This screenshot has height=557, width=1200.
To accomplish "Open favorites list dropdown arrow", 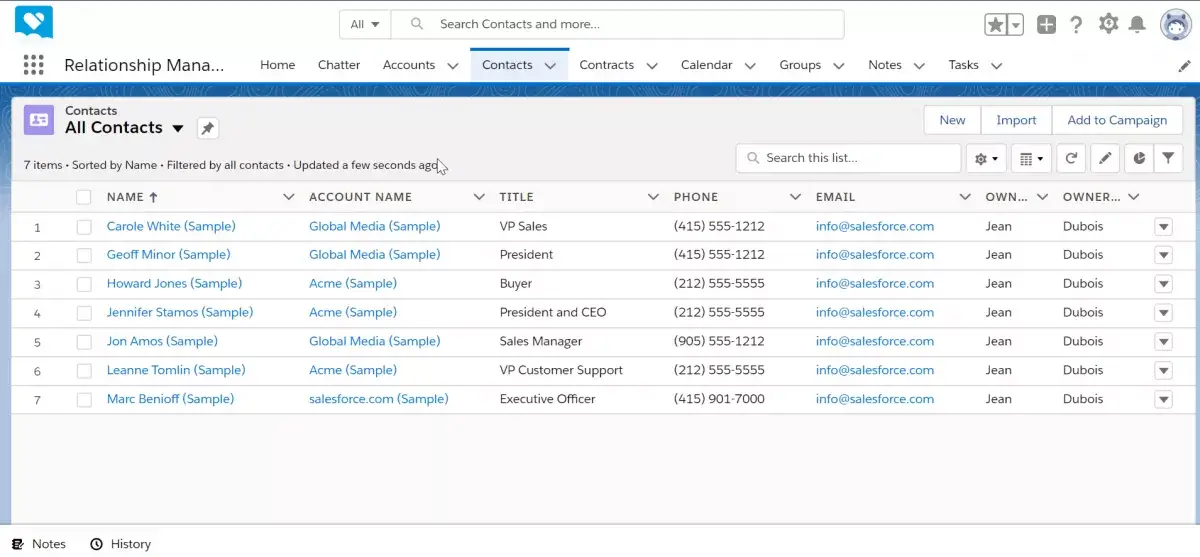I will (1016, 25).
